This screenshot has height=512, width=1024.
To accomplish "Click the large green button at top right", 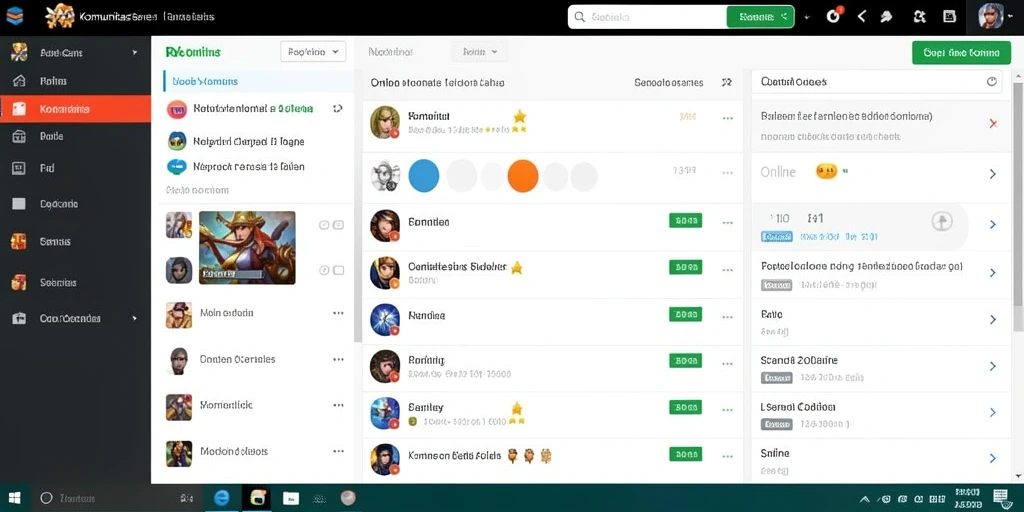I will 961,52.
